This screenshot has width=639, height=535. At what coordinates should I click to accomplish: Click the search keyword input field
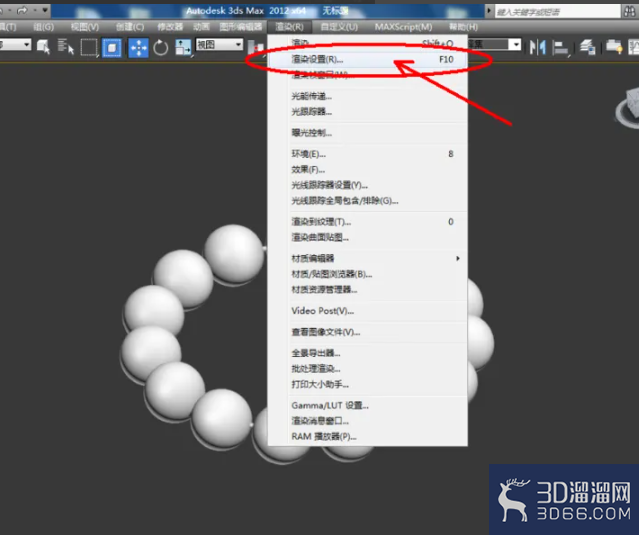coord(557,12)
